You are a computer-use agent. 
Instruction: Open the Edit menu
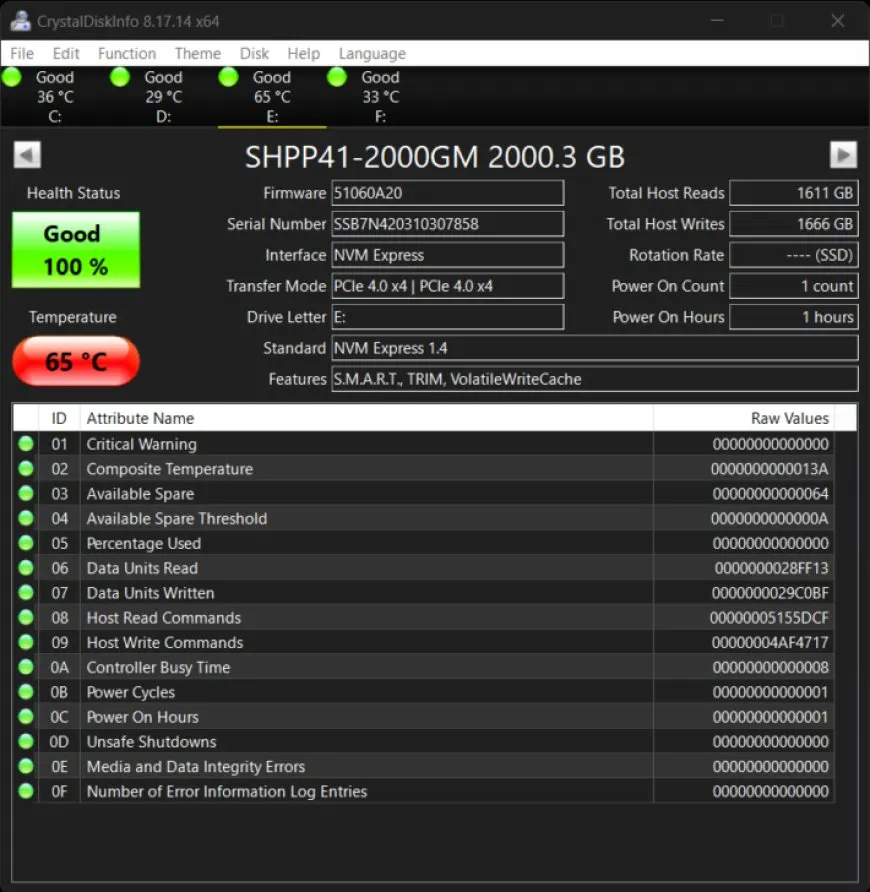(x=66, y=53)
